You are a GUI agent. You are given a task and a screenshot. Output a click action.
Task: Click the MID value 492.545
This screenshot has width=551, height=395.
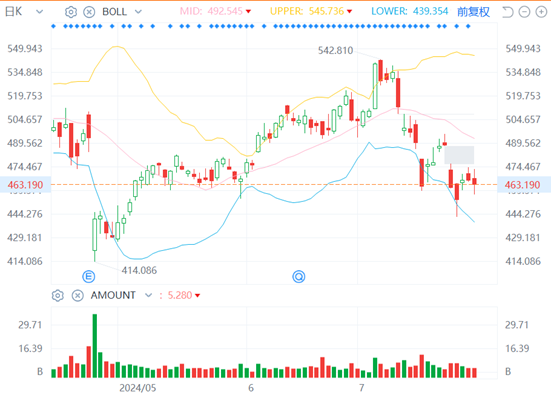coord(225,11)
